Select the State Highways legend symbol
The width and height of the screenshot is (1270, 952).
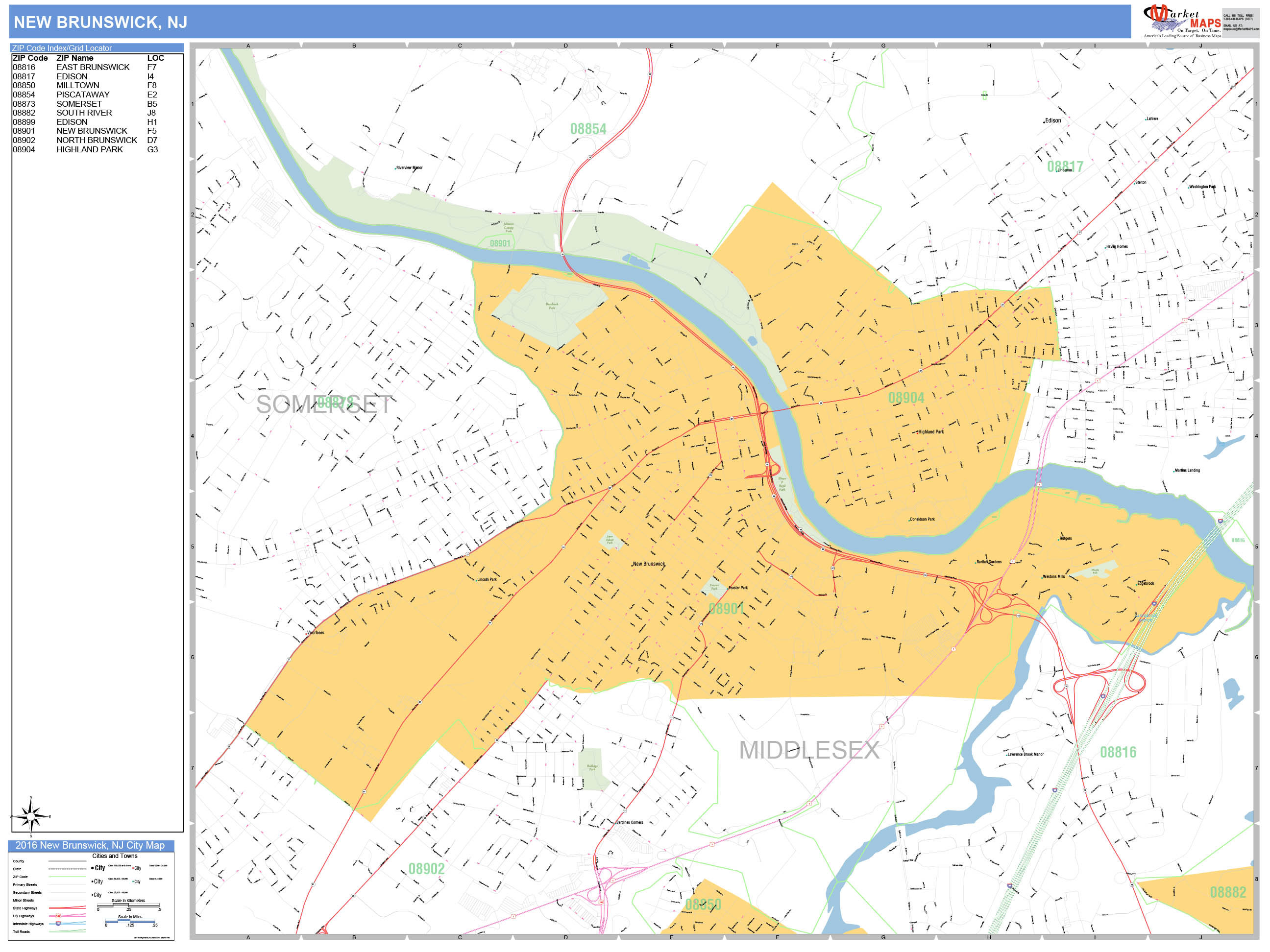pos(68,909)
